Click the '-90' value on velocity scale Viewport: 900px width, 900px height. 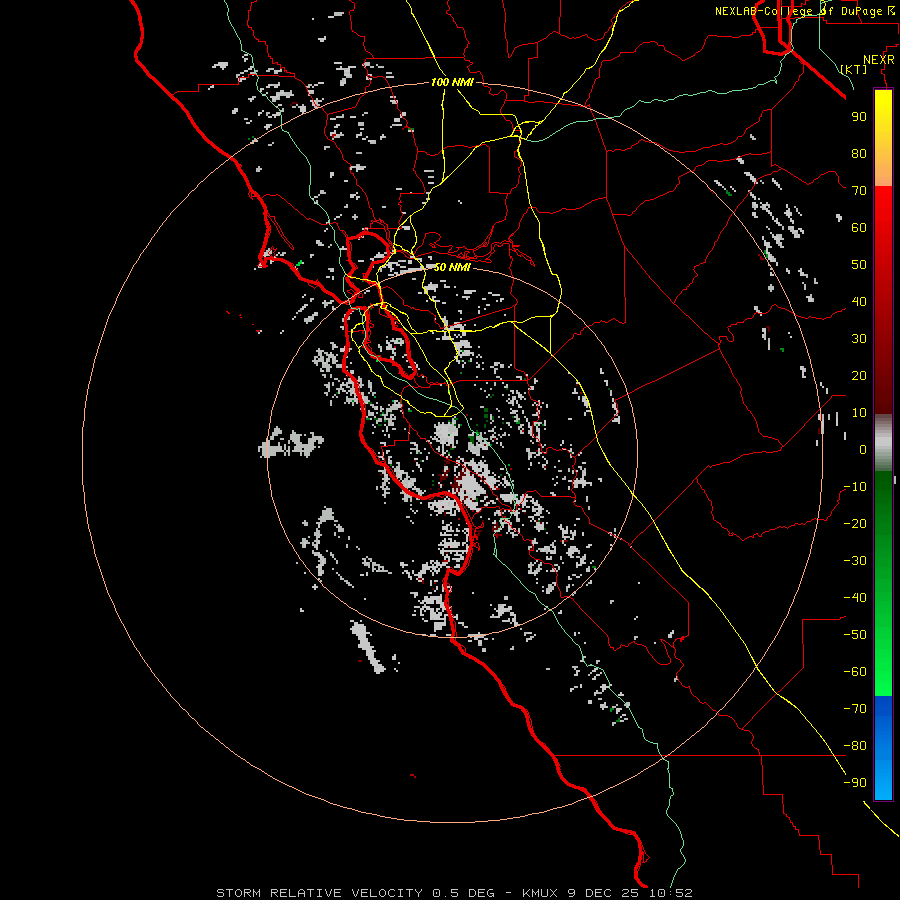click(x=855, y=783)
